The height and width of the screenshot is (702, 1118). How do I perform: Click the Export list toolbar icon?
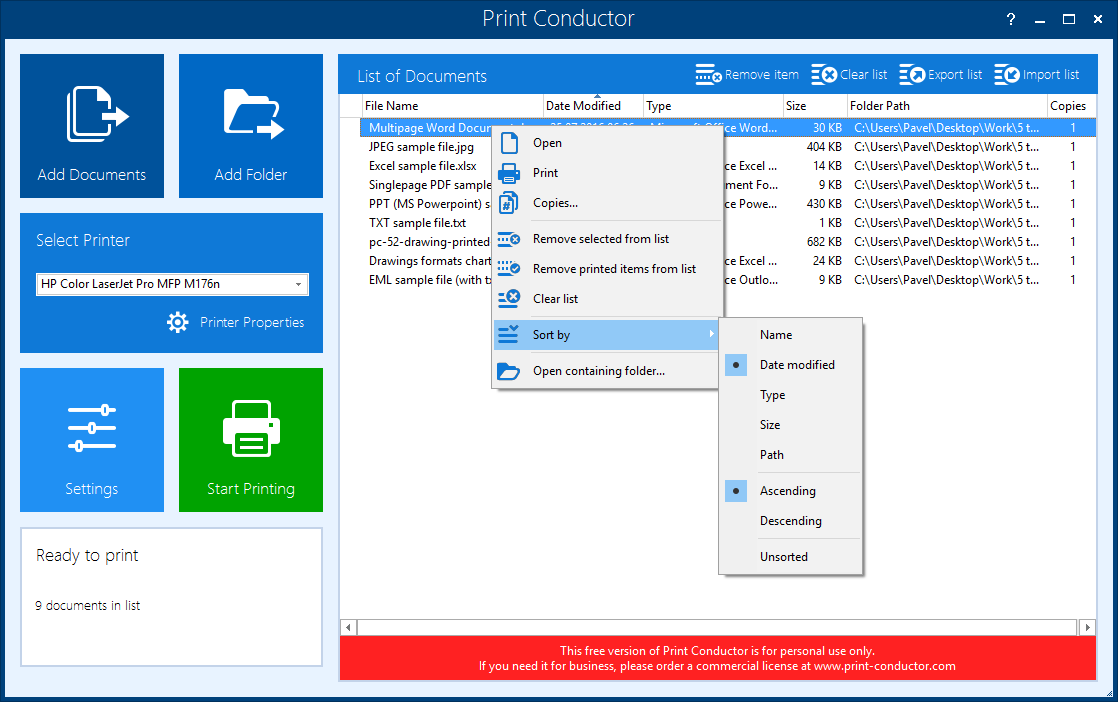pyautogui.click(x=912, y=74)
